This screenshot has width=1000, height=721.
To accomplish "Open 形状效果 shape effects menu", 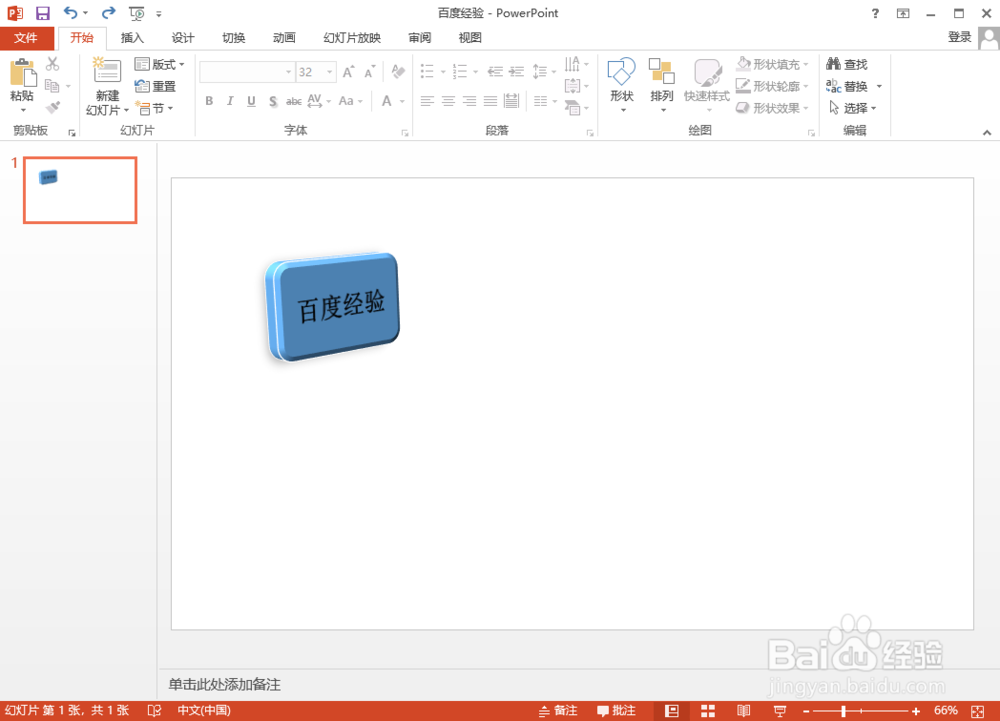I will pos(772,108).
